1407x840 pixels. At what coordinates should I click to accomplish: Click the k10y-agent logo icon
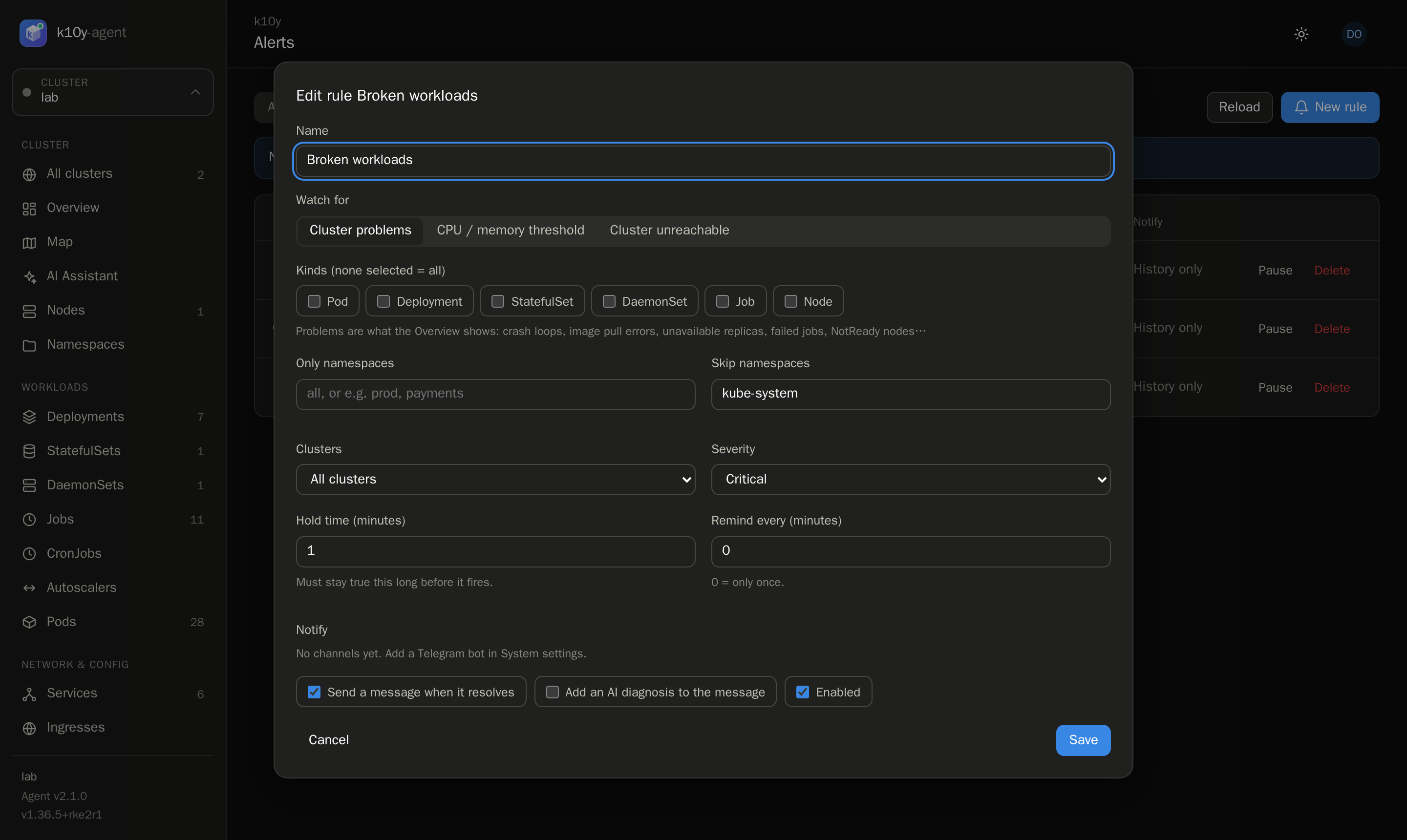(x=33, y=33)
